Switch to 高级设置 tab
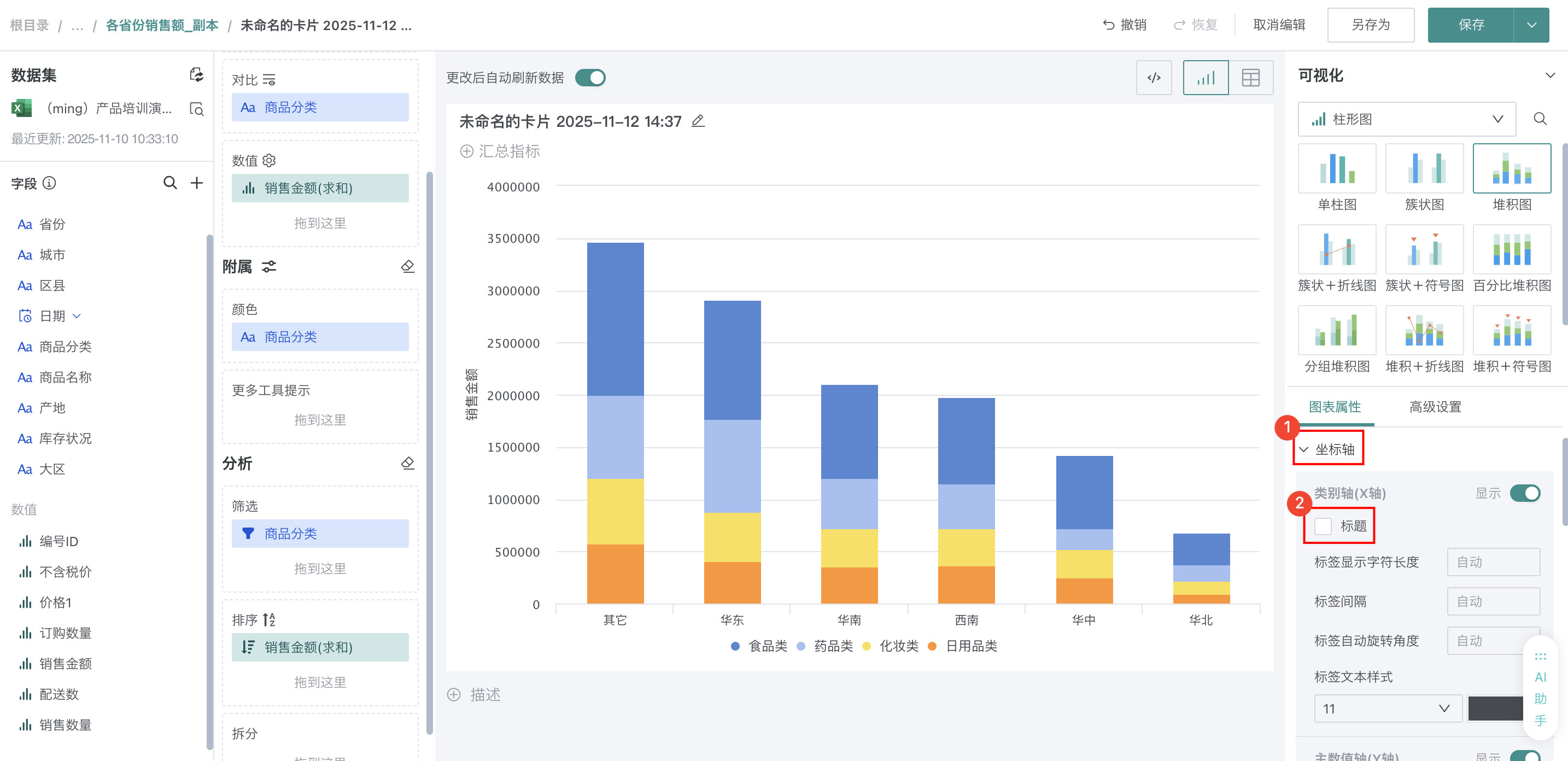The image size is (1568, 761). 1435,407
